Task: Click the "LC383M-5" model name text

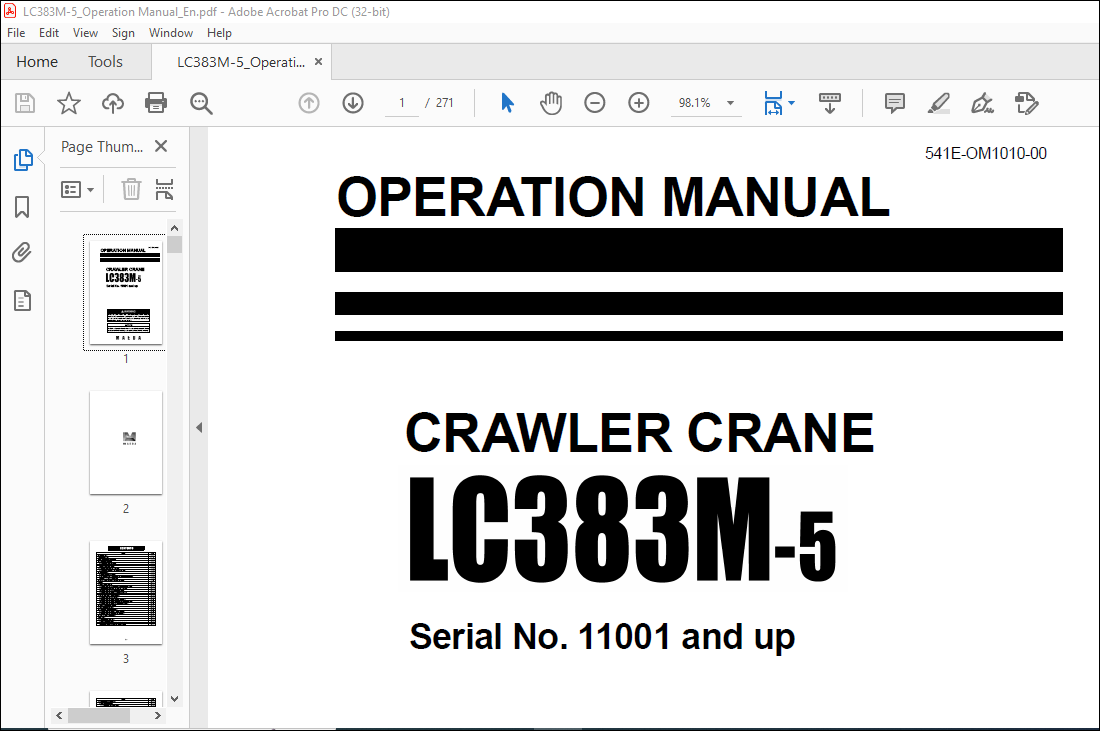Action: click(x=622, y=530)
